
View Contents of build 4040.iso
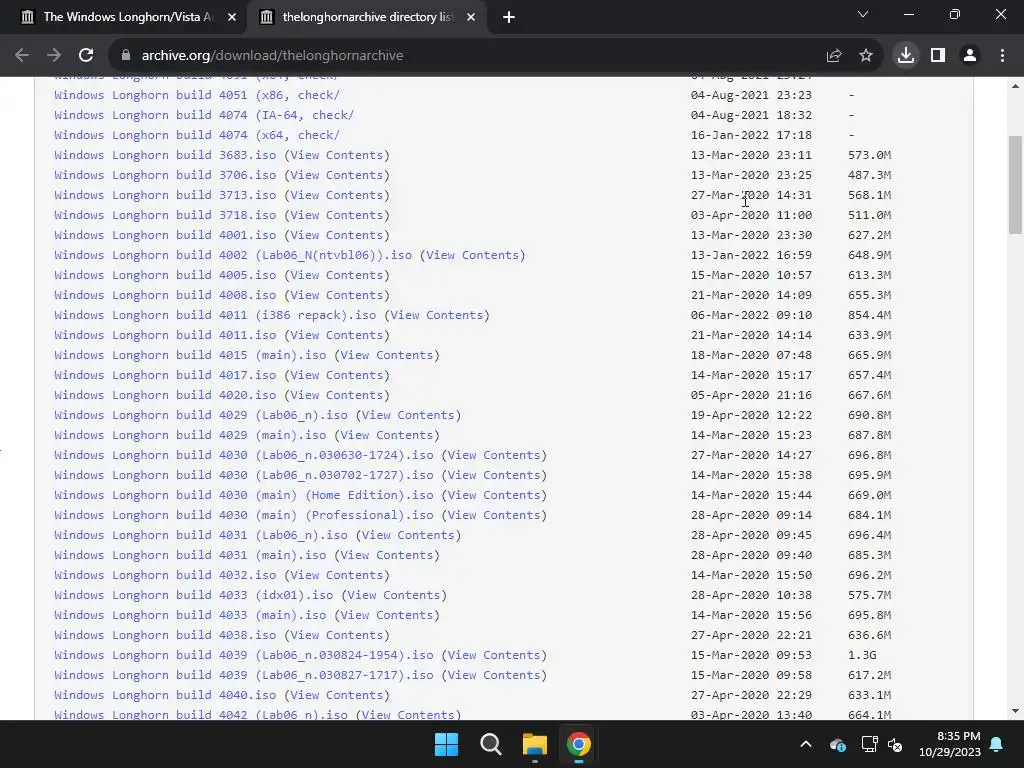coord(336,696)
